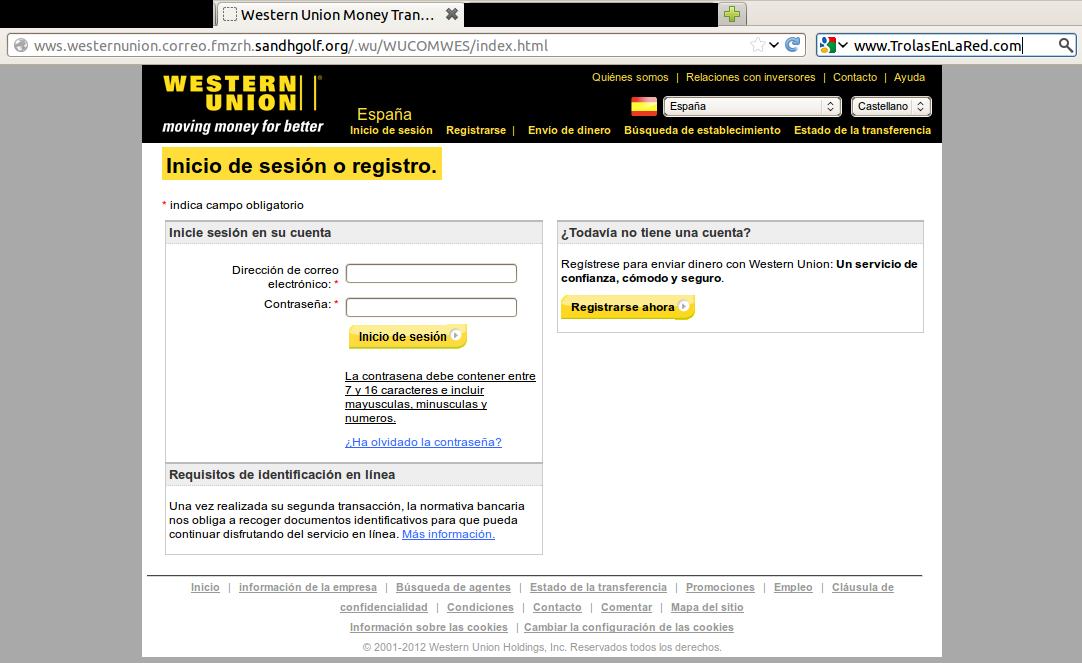
Task: Open the Ayuda link
Action: (909, 77)
